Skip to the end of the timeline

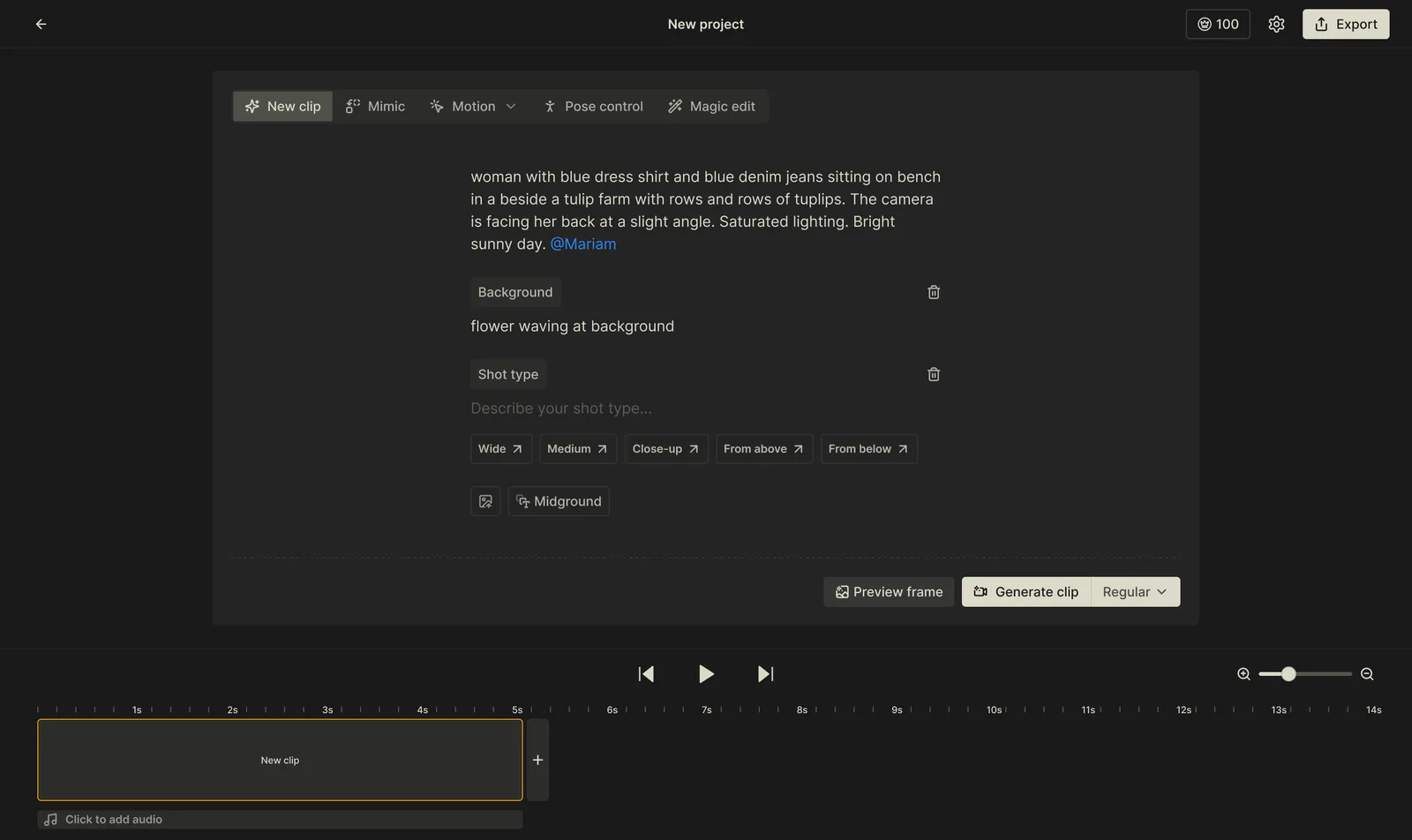pos(765,674)
